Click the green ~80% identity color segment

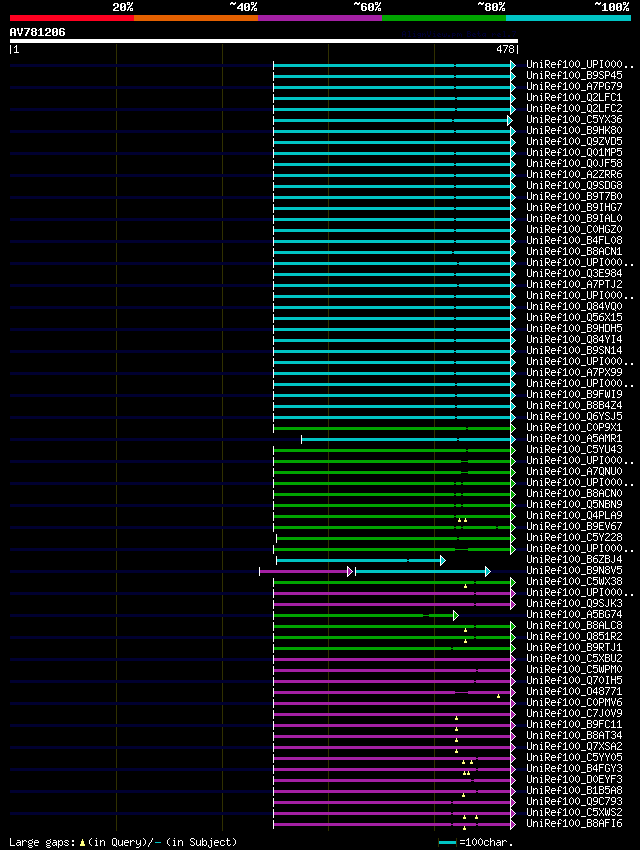(x=444, y=18)
